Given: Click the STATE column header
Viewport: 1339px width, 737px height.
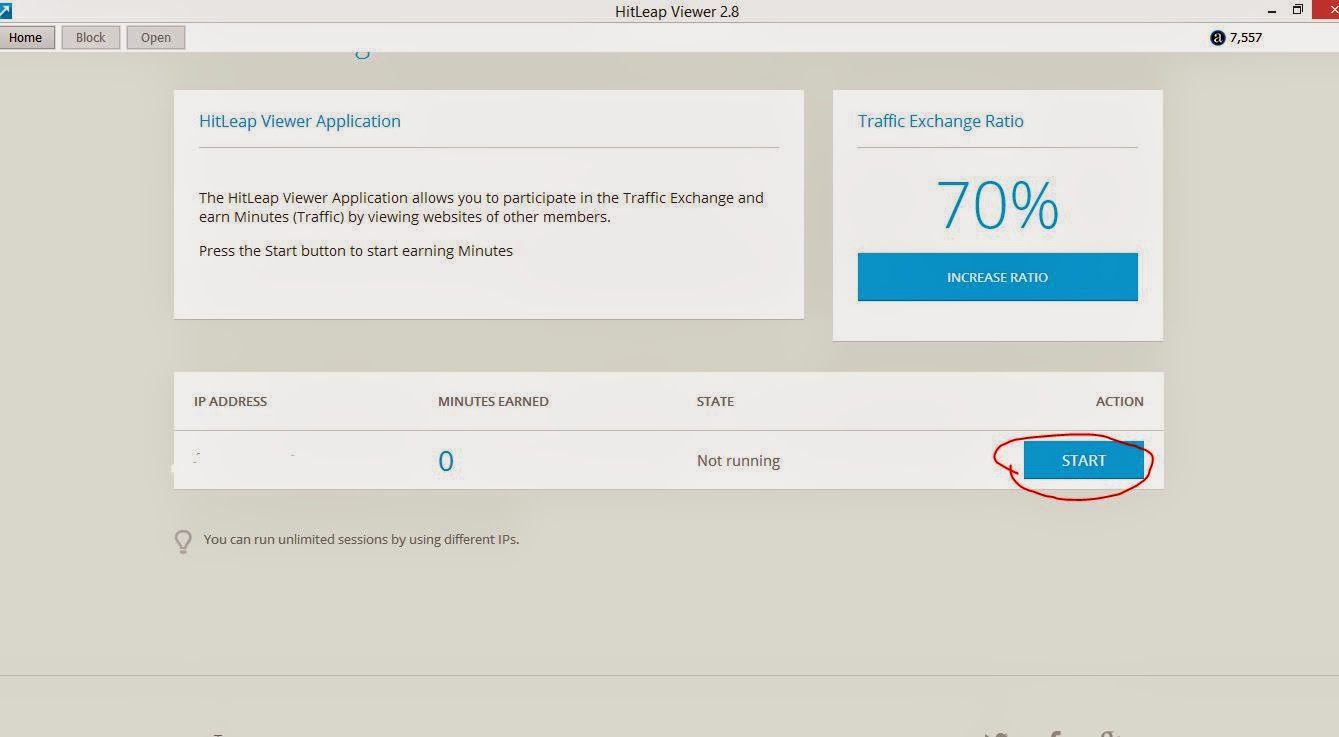Looking at the screenshot, I should tap(715, 401).
